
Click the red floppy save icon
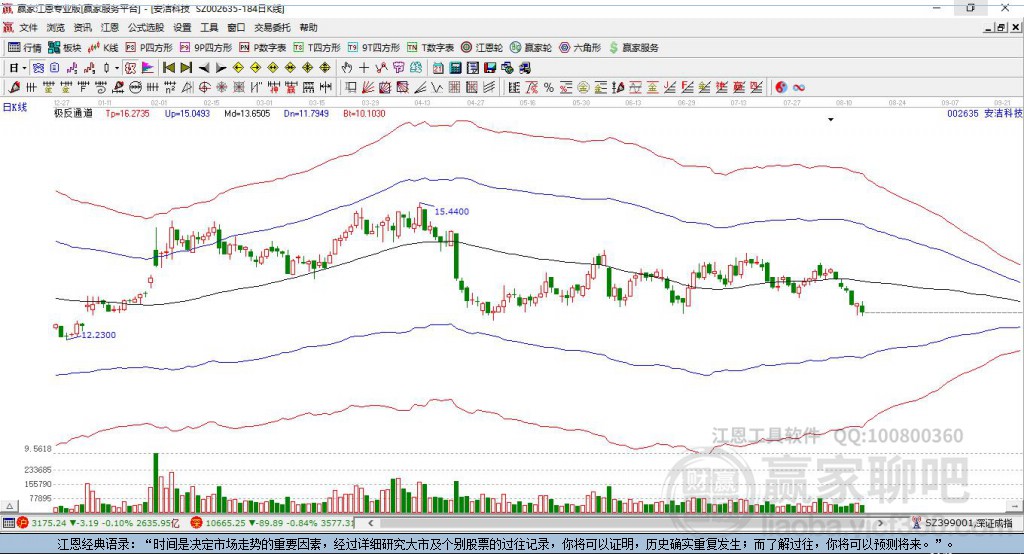490,68
